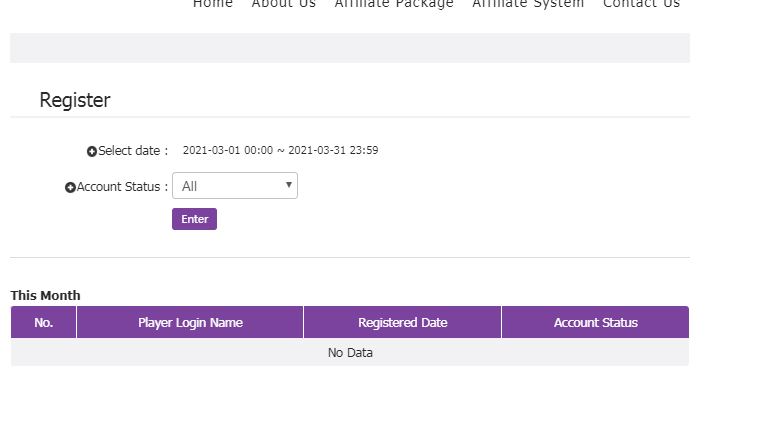Click the plus icon beside Select date

(x=92, y=152)
